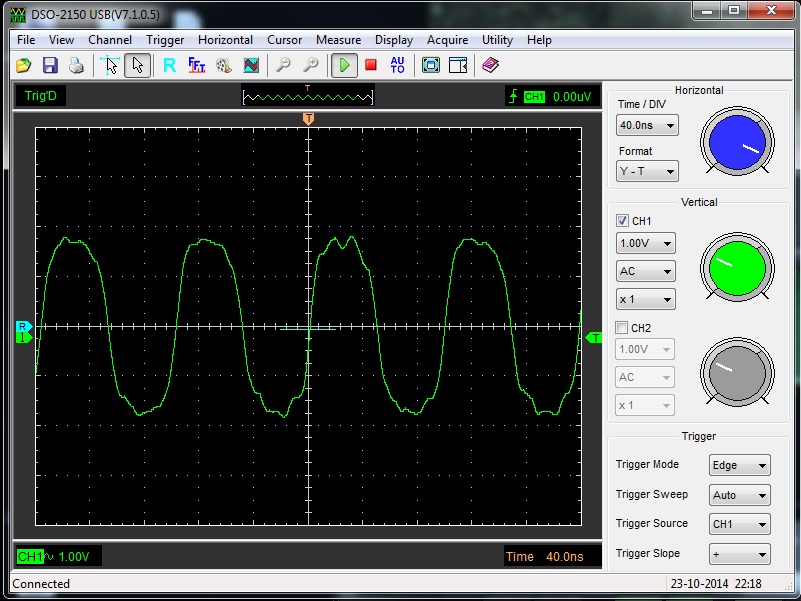
Task: Uncheck the CH1 channel checkbox
Action: pos(623,221)
